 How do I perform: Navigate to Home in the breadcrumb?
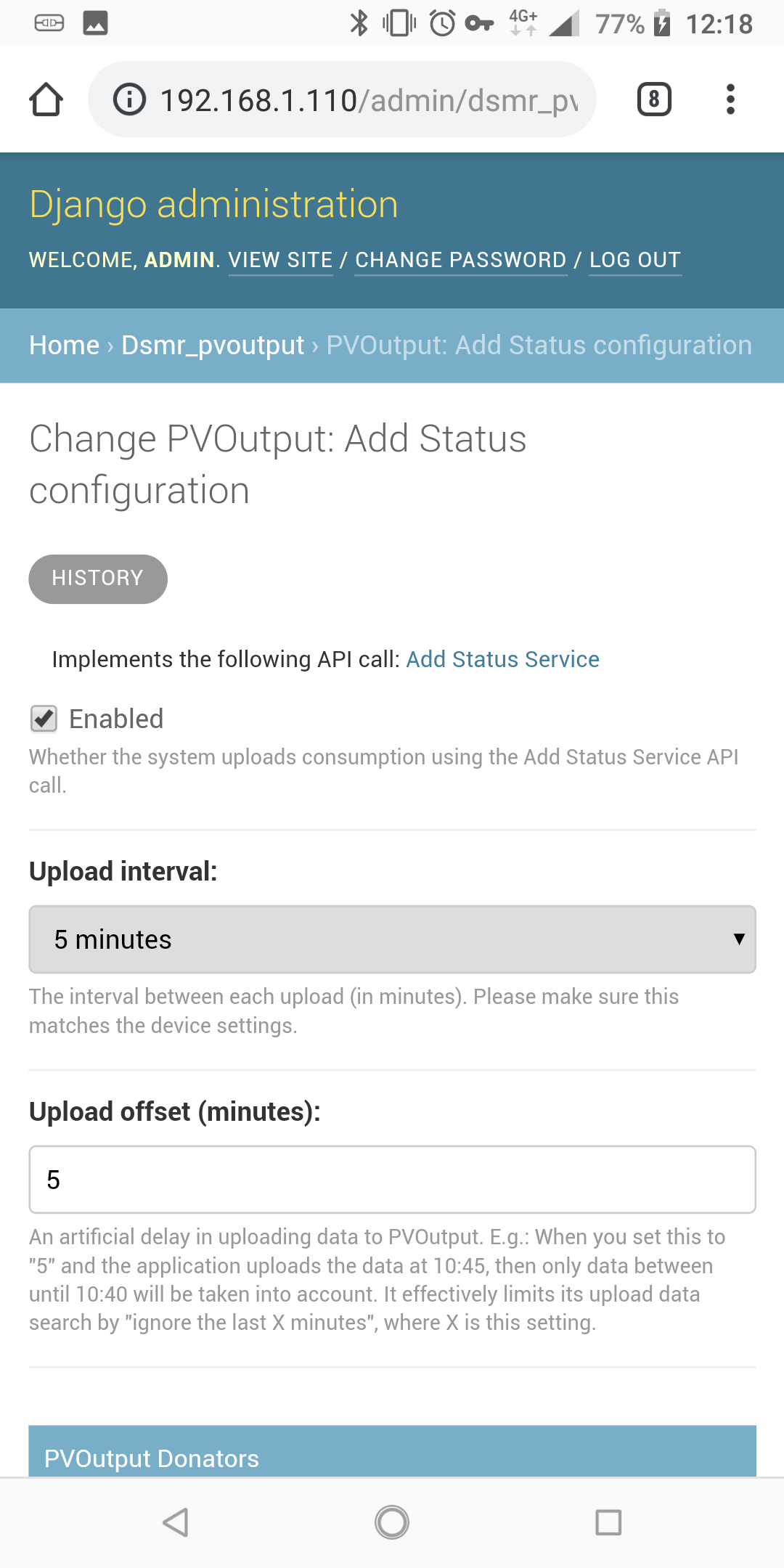click(64, 346)
